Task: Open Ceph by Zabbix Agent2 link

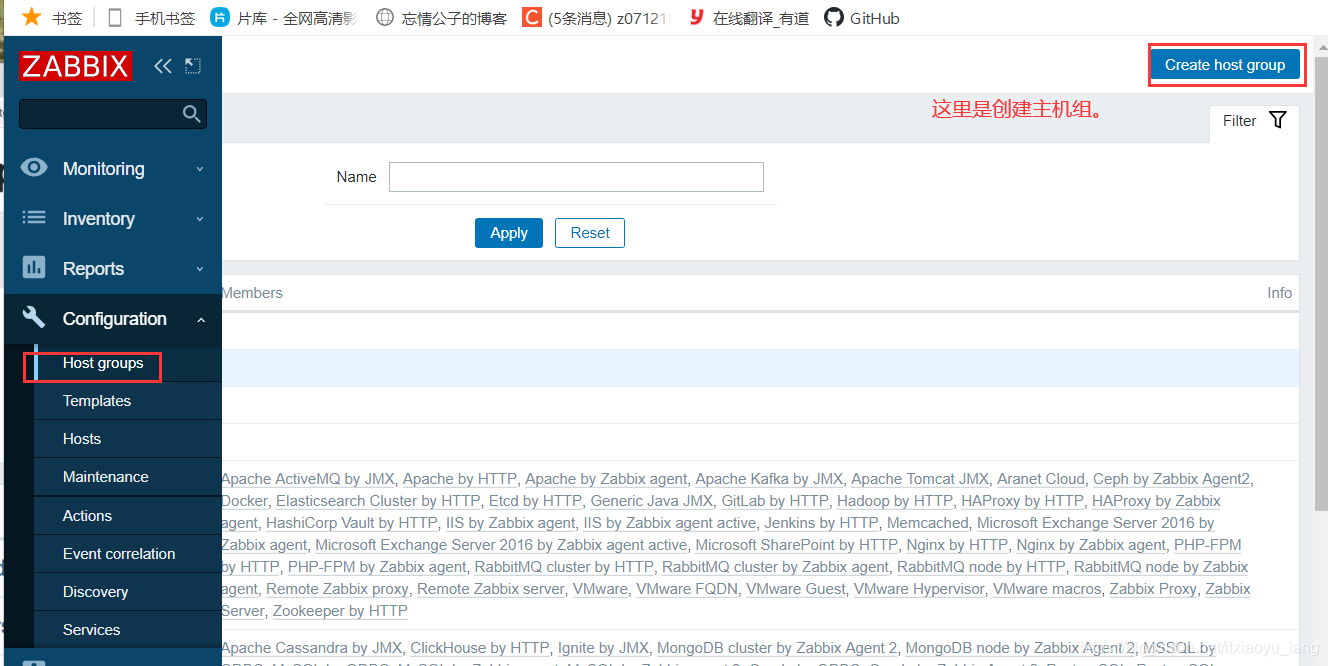Action: point(1171,479)
